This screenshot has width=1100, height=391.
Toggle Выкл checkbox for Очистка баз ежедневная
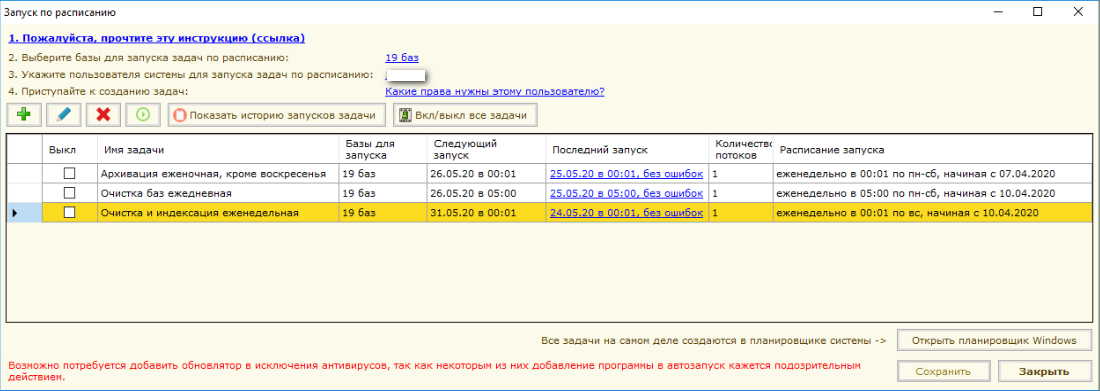tap(69, 193)
